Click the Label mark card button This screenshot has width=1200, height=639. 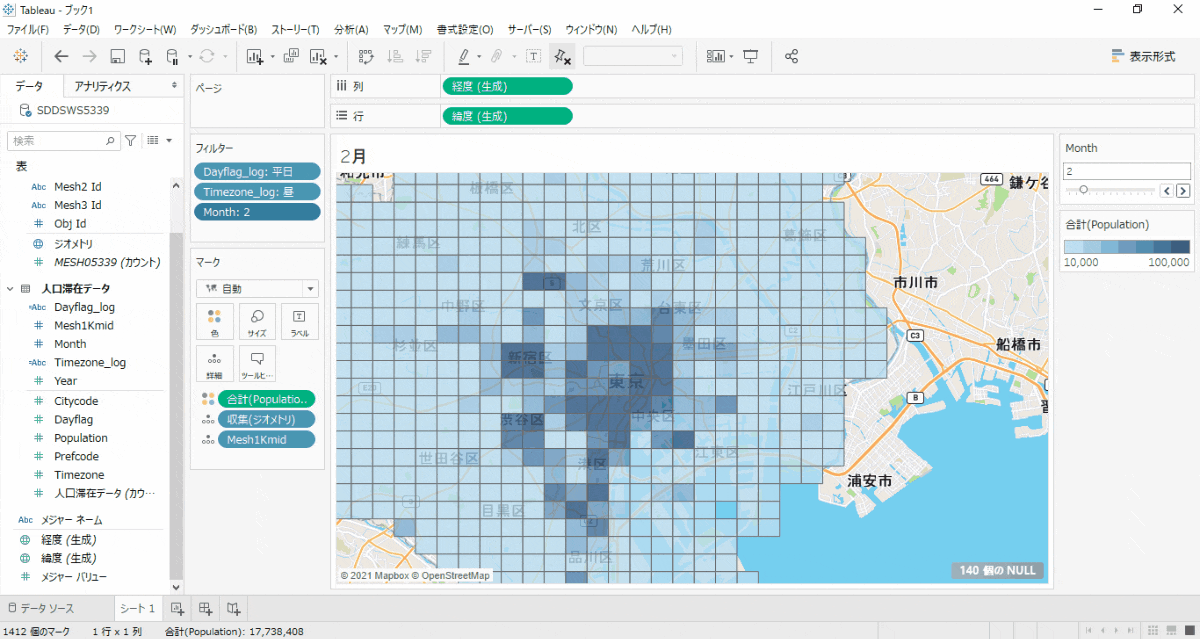click(x=299, y=321)
